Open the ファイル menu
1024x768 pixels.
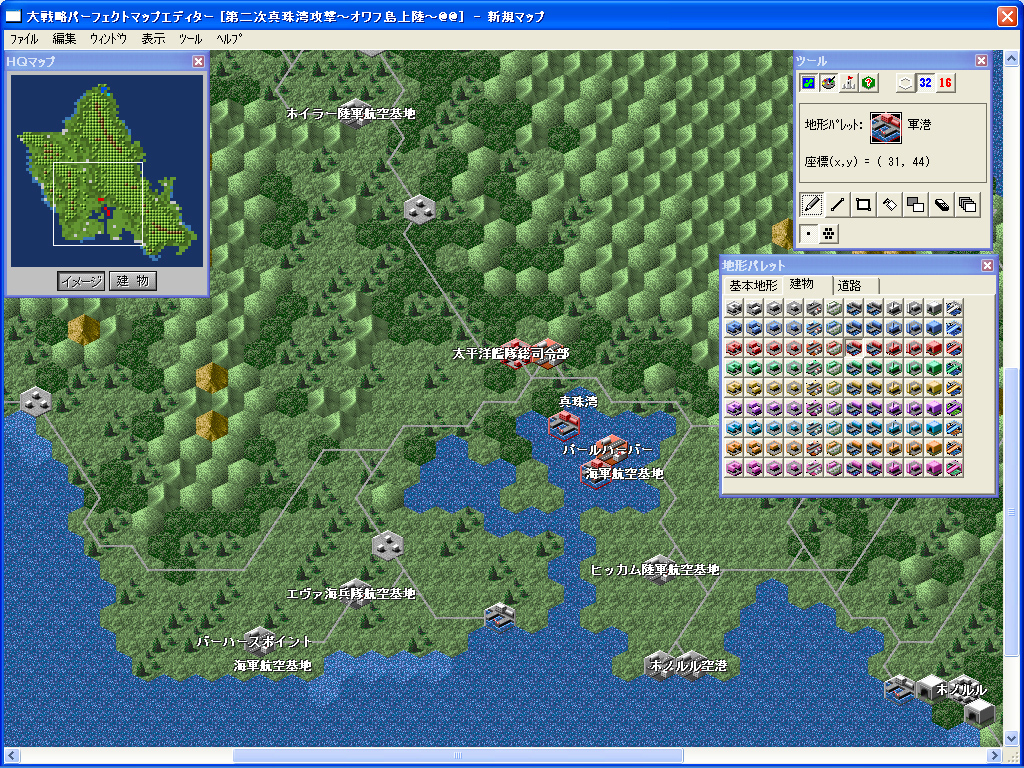24,39
